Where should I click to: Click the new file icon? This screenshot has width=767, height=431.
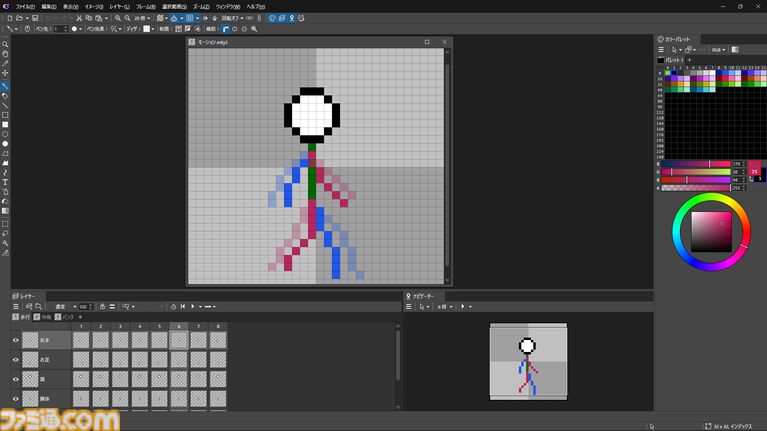click(x=9, y=18)
